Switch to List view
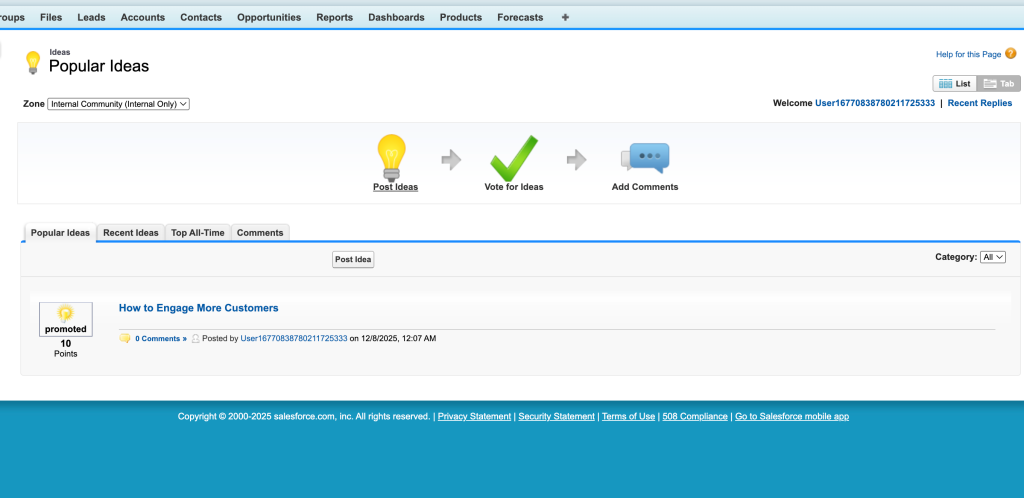The height and width of the screenshot is (498, 1024). [x=955, y=84]
